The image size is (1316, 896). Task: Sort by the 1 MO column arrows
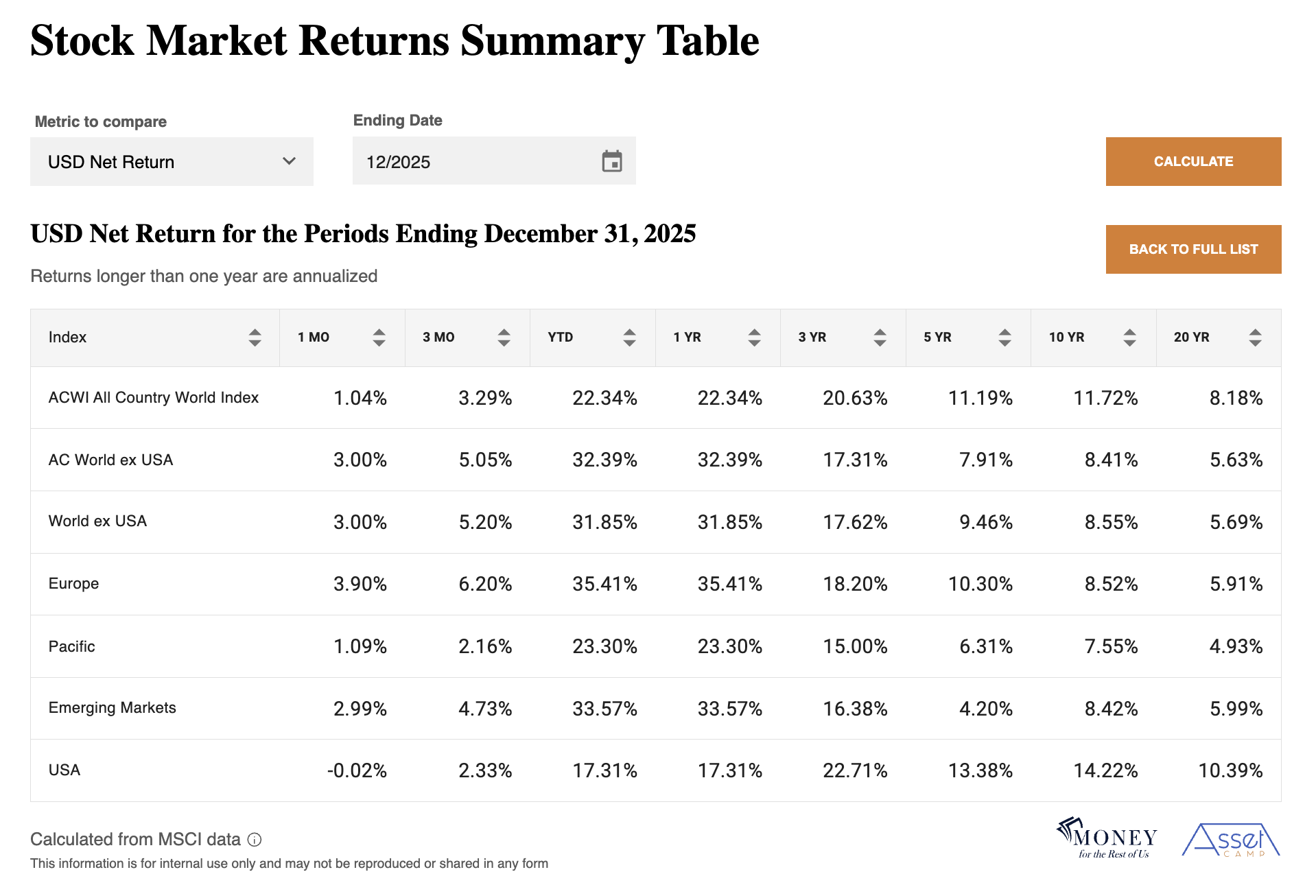coord(379,338)
